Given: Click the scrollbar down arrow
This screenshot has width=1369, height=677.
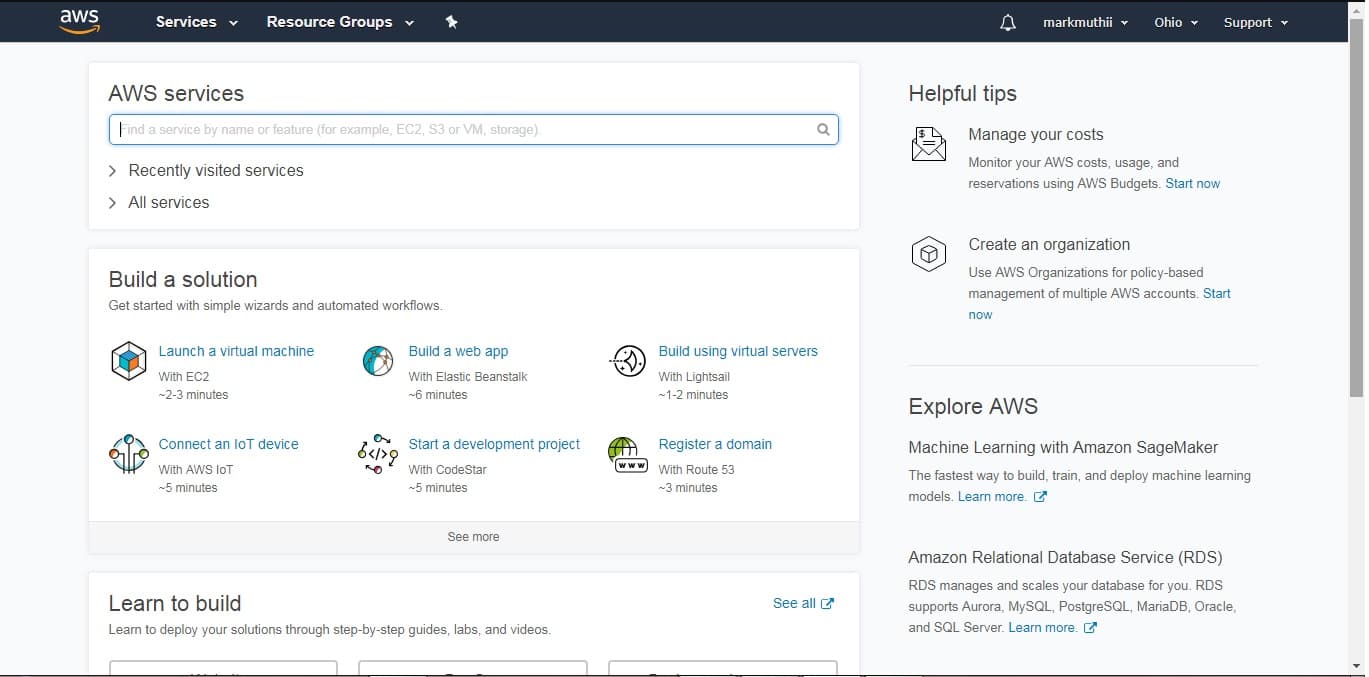Looking at the screenshot, I should [1356, 666].
